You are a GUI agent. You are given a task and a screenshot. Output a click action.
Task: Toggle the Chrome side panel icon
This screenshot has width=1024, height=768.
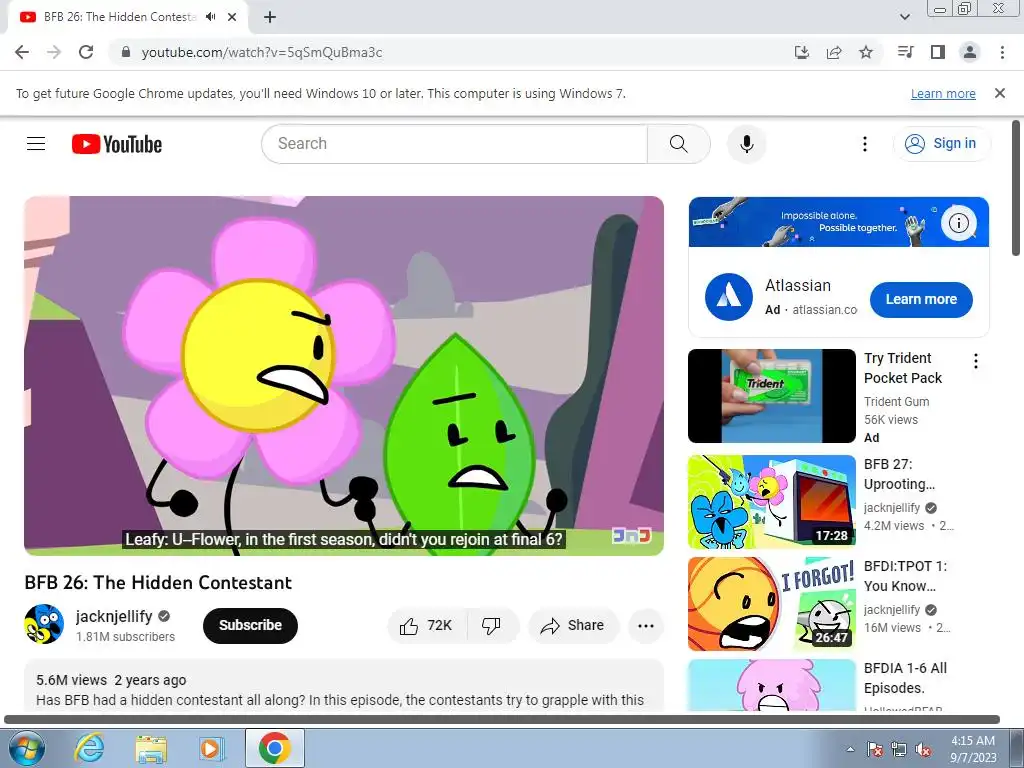(x=938, y=52)
